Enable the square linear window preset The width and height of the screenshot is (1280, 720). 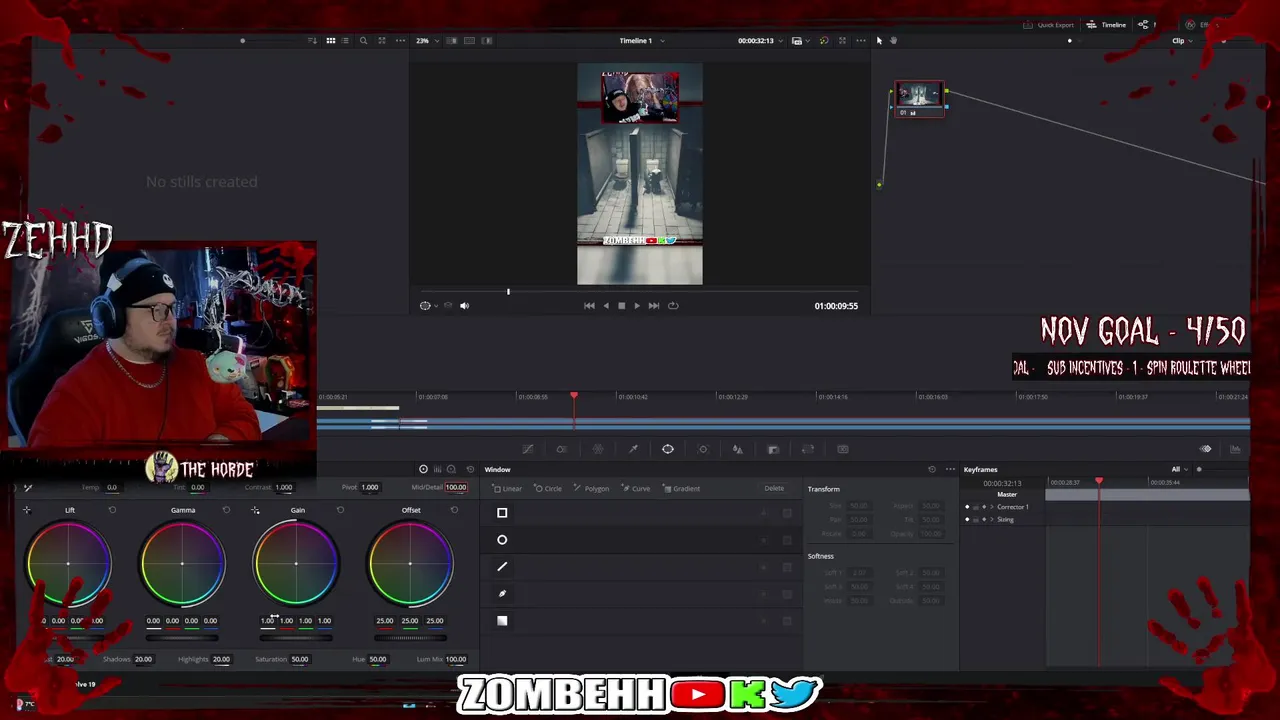click(x=502, y=513)
